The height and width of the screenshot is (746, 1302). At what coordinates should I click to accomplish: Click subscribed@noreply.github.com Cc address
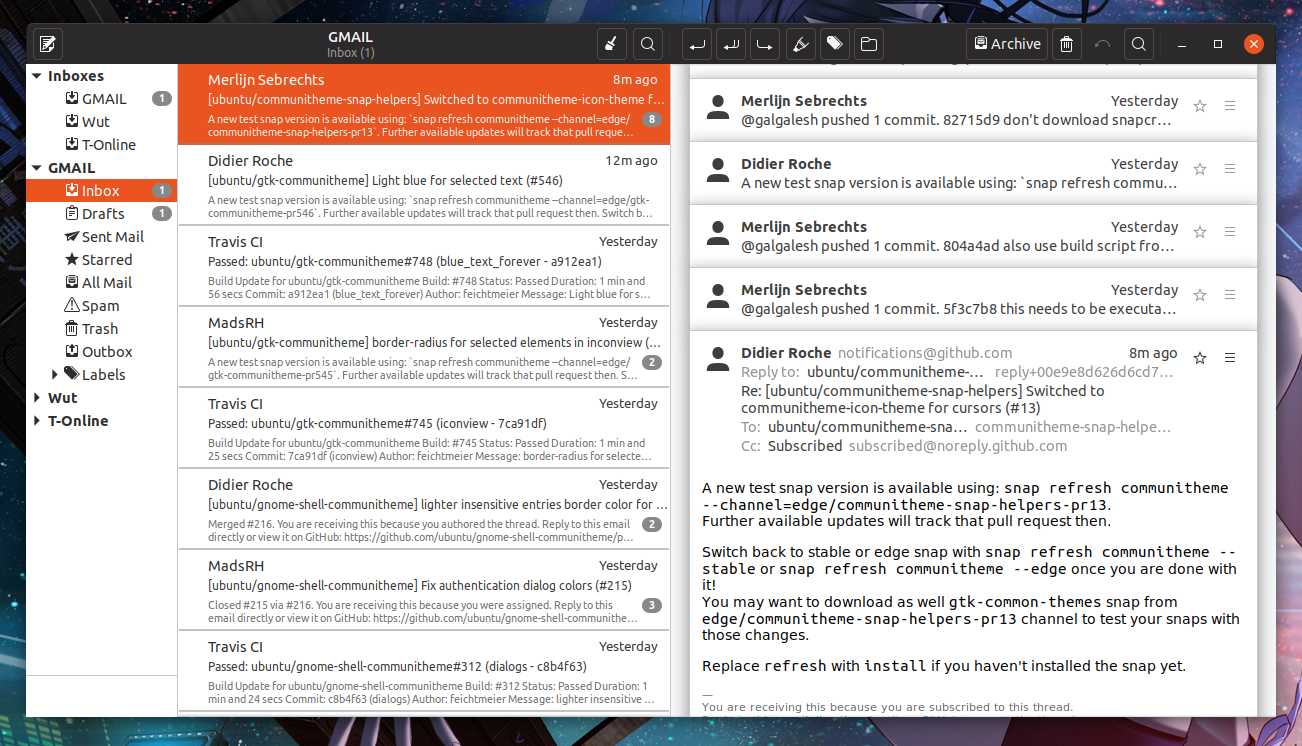click(x=958, y=446)
